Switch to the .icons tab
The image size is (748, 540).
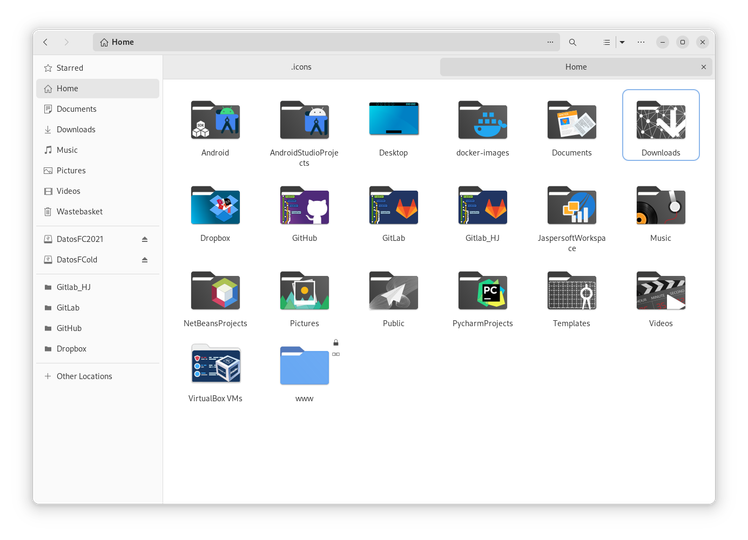click(x=301, y=67)
